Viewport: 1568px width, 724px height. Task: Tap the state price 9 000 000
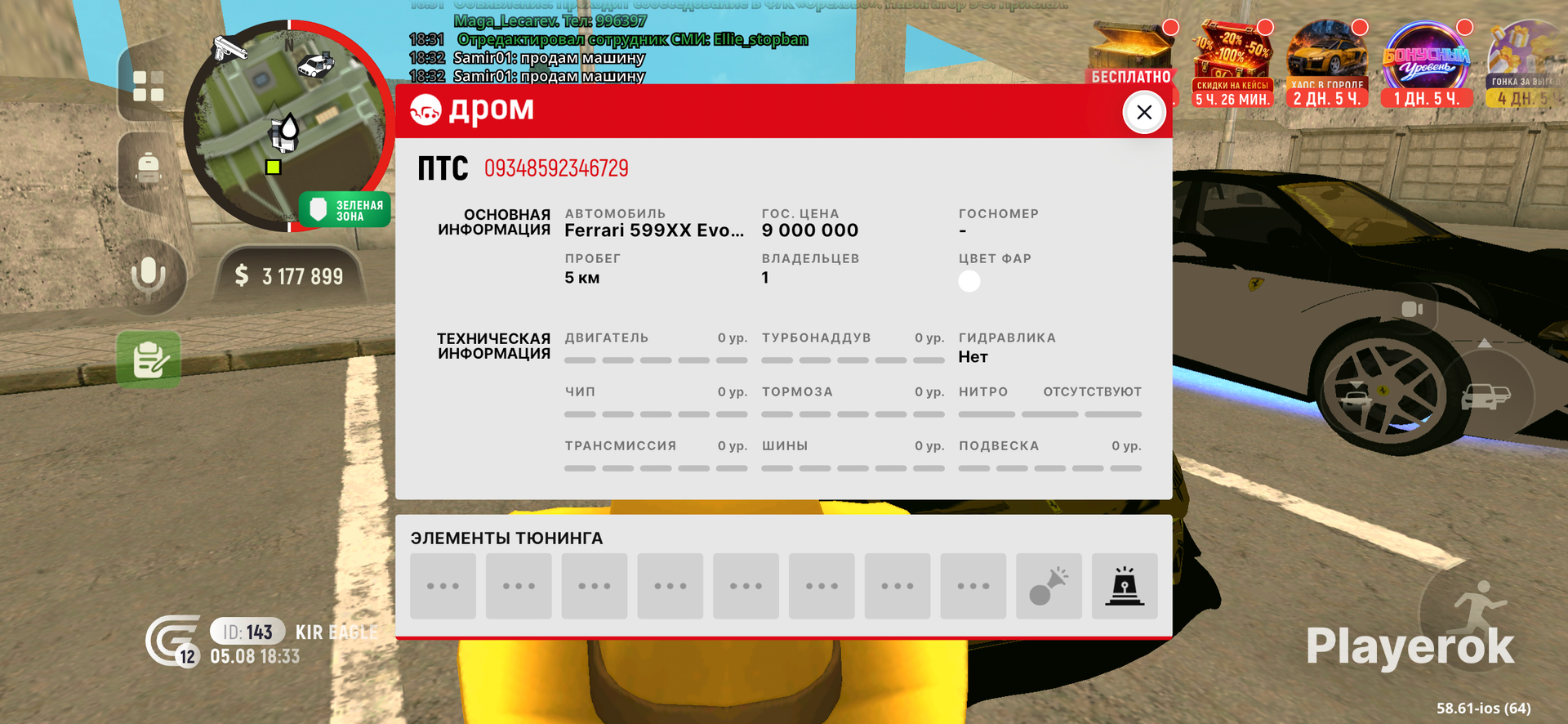click(x=810, y=230)
